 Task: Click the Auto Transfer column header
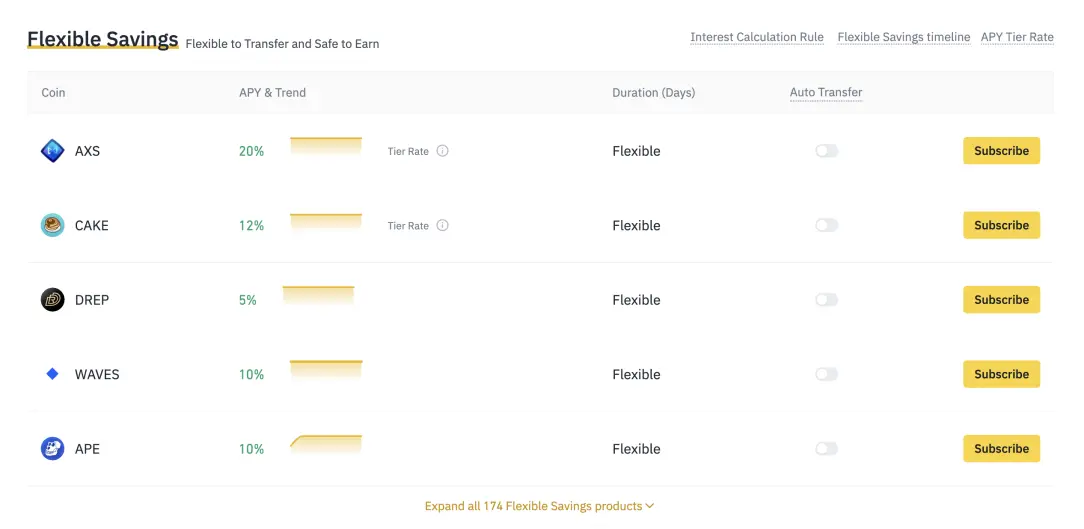(x=826, y=93)
